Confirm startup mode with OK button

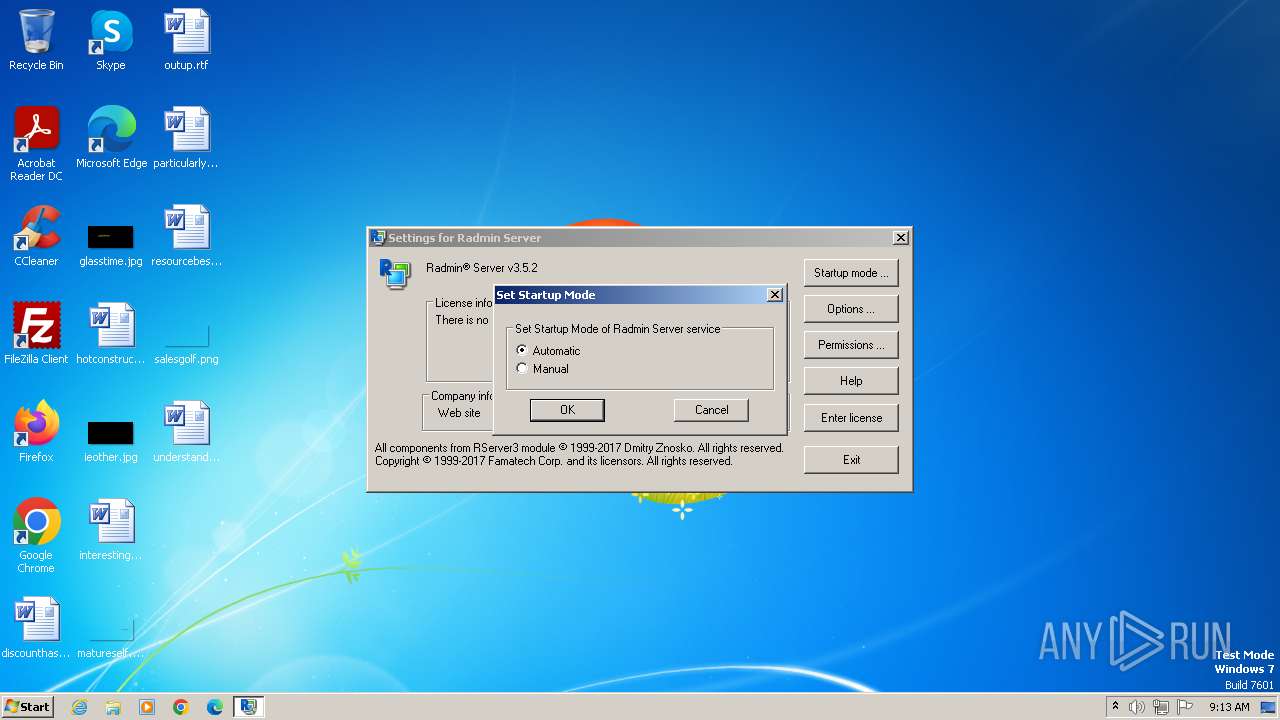coord(567,410)
